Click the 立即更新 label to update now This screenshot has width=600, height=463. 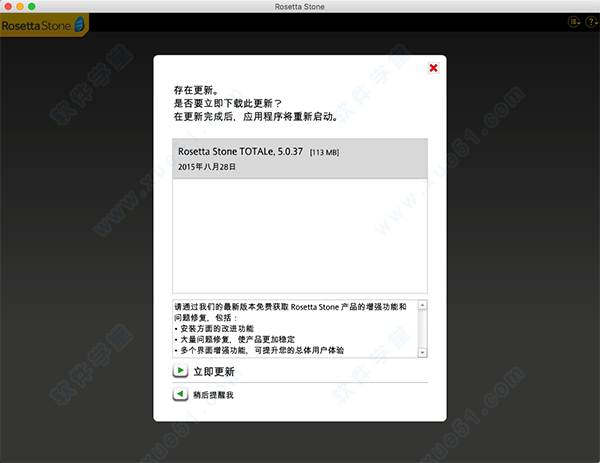pos(214,372)
